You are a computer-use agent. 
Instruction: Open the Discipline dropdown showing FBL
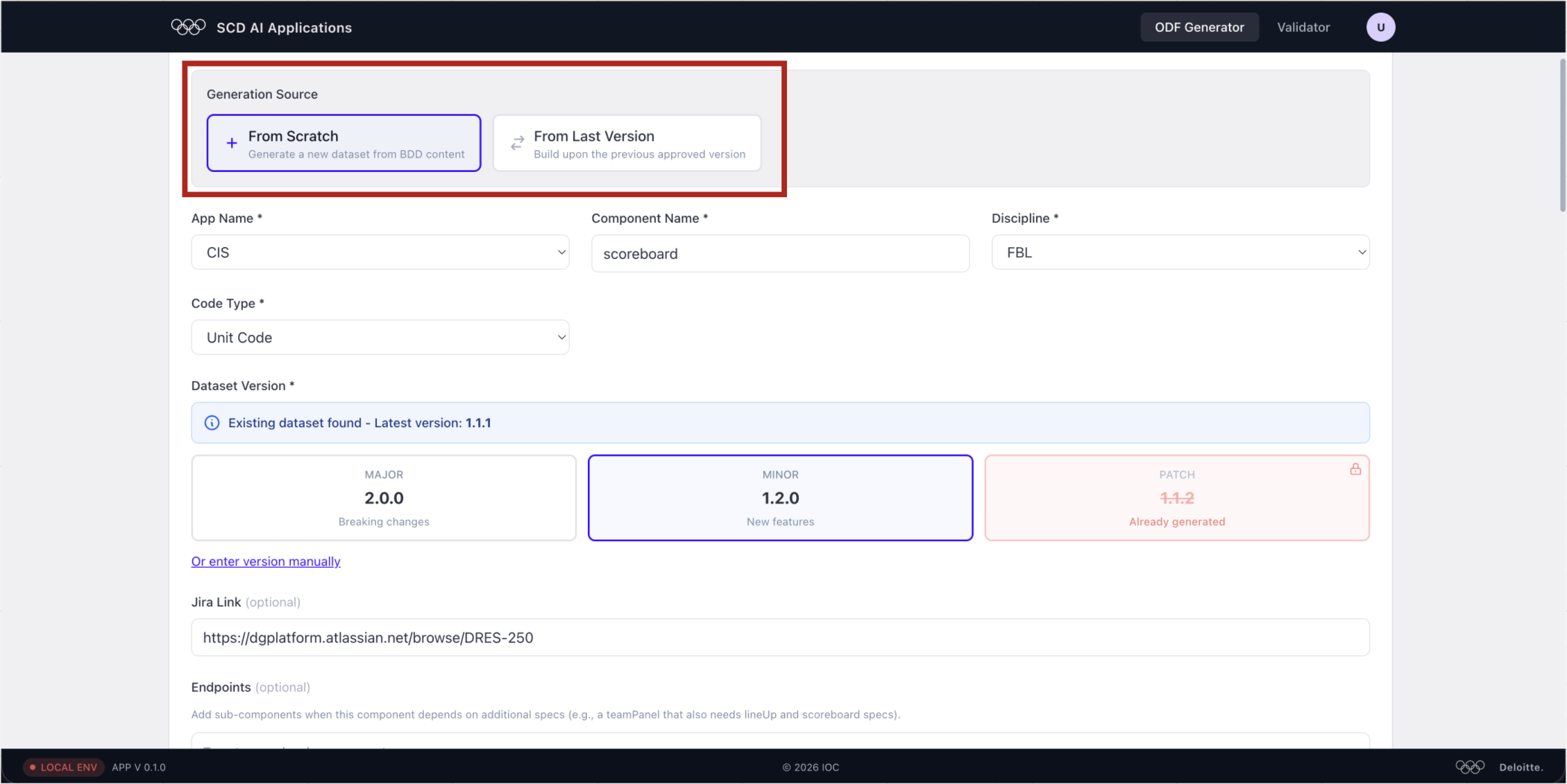[x=1180, y=253]
